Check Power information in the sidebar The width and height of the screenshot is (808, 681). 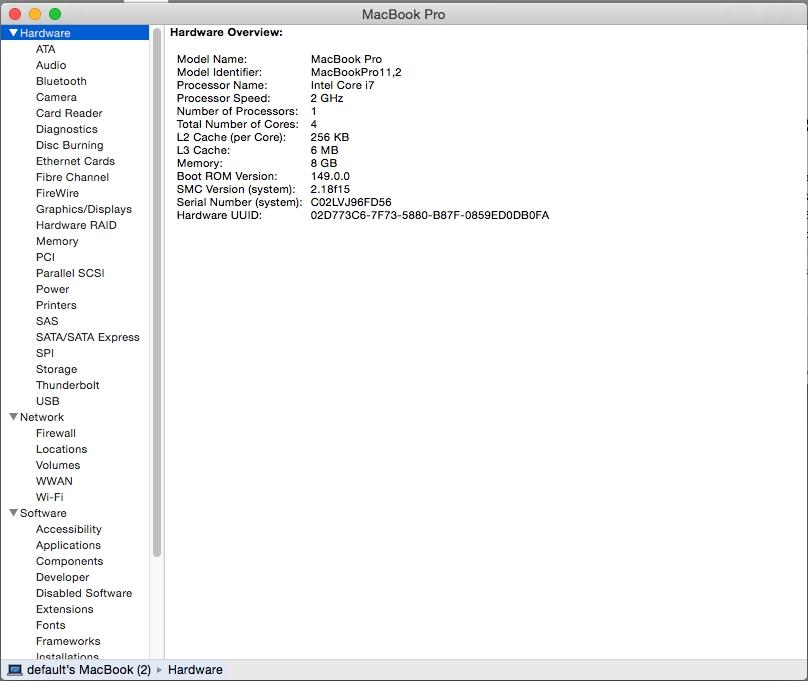click(x=51, y=289)
